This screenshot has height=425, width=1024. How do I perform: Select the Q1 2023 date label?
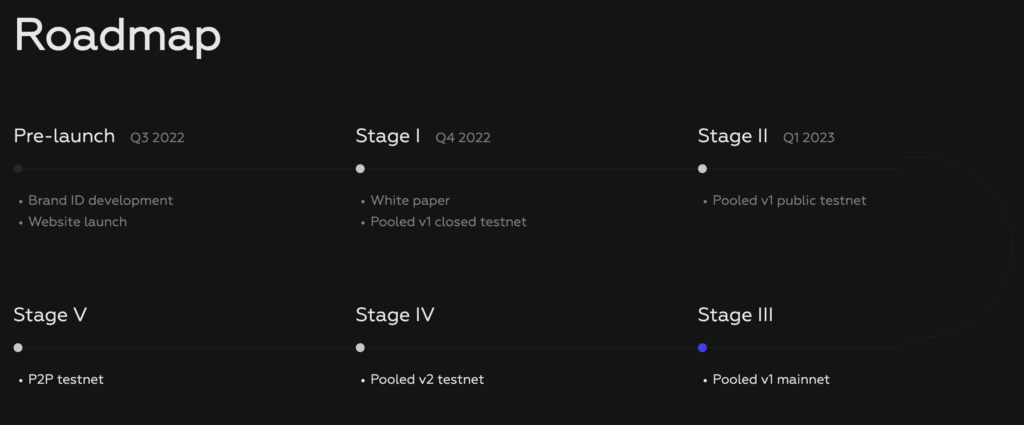(x=809, y=138)
